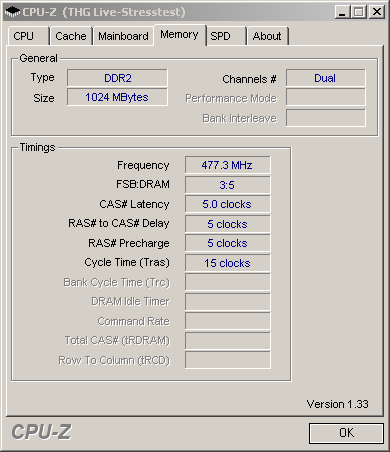Image resolution: width=390 pixels, height=452 pixels.
Task: Select the Mainboard tab
Action: coord(123,36)
